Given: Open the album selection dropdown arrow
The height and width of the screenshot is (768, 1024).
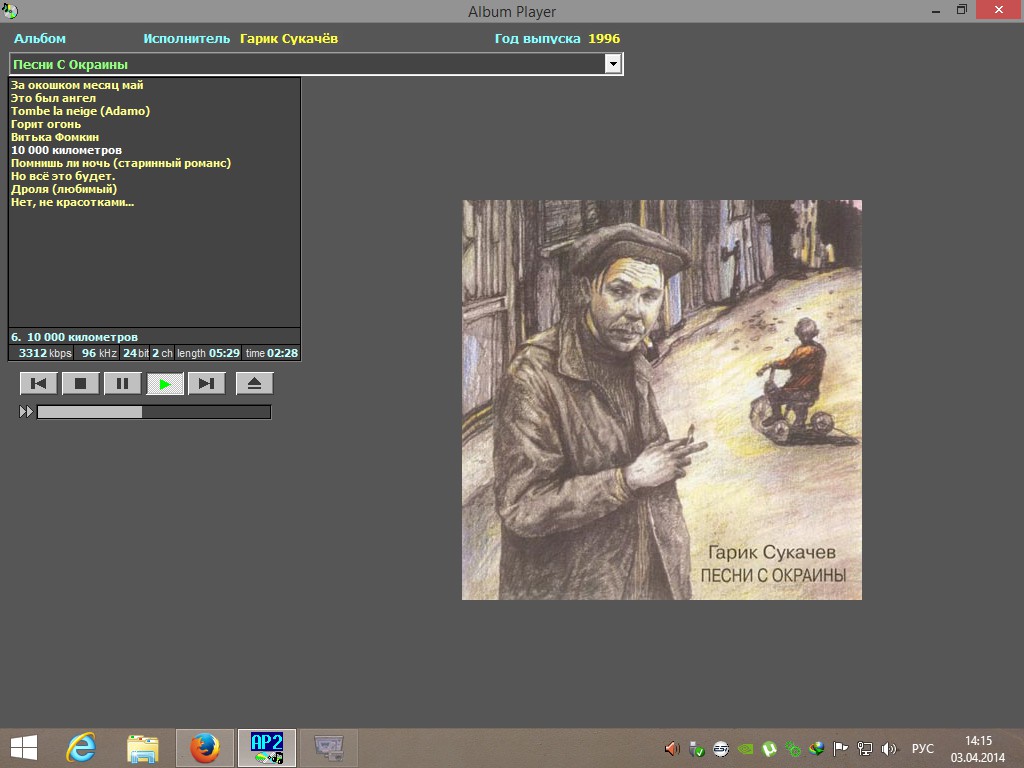Looking at the screenshot, I should point(613,64).
